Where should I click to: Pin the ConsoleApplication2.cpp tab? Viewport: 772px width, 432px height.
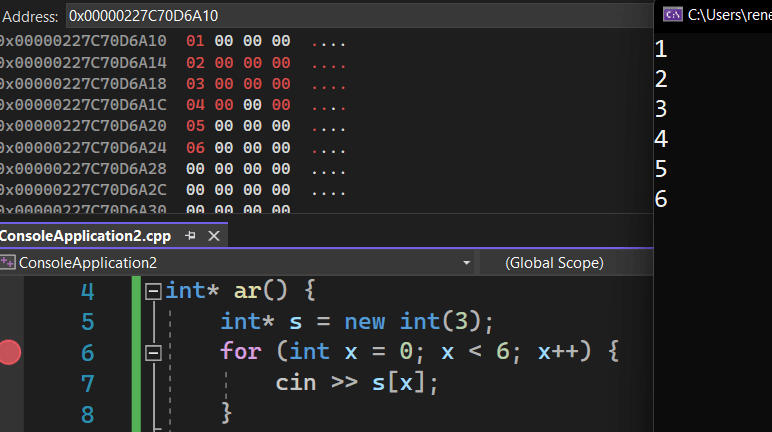pos(190,236)
